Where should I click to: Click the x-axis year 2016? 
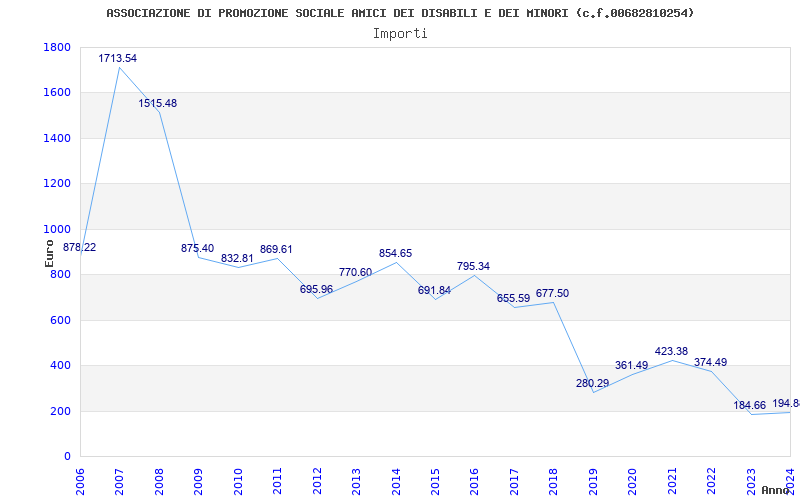474,482
